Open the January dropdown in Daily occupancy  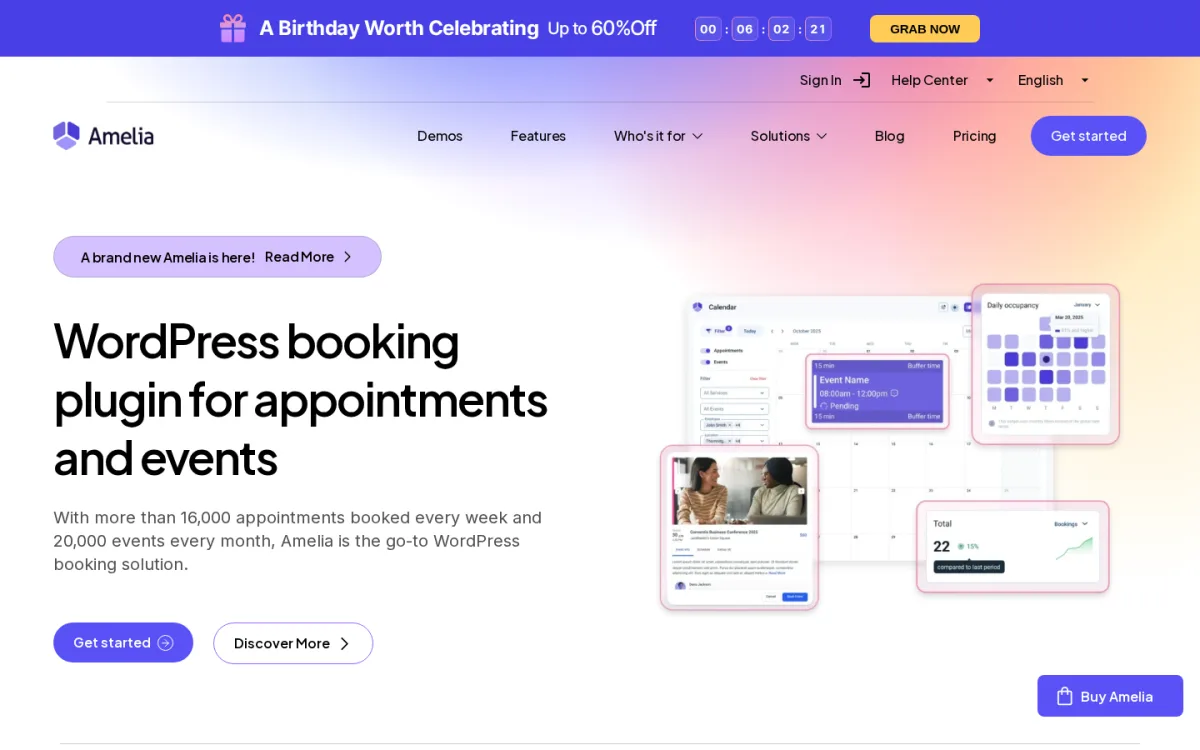pyautogui.click(x=1087, y=305)
